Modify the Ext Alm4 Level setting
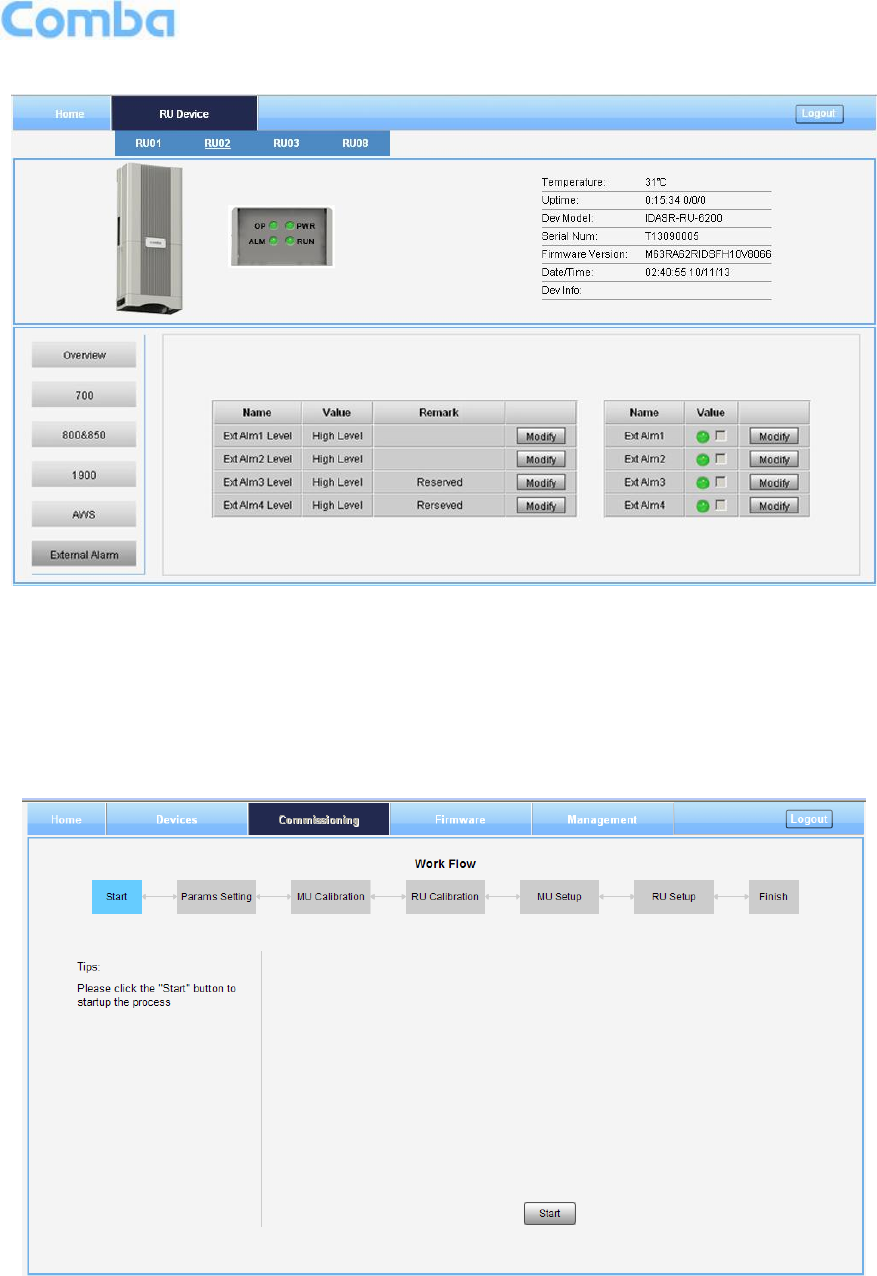Image resolution: width=877 pixels, height=1276 pixels. (541, 505)
